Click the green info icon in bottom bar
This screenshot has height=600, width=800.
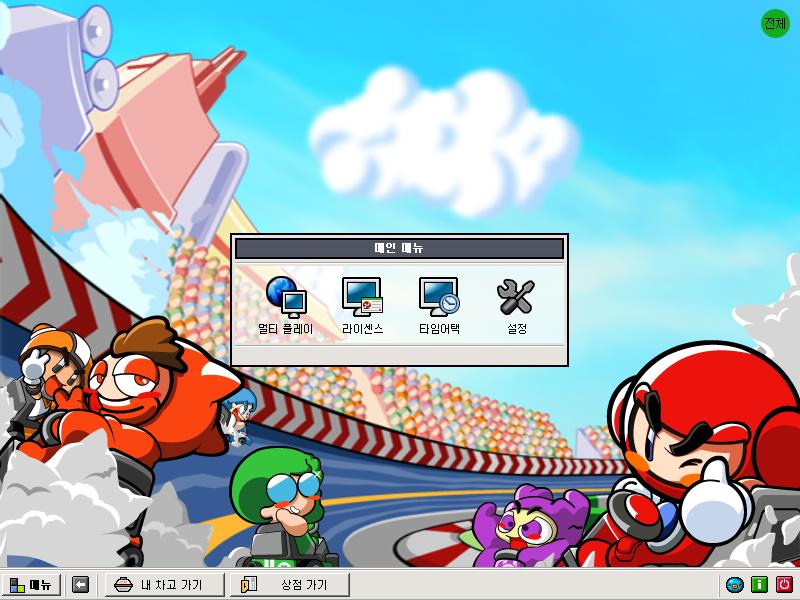click(759, 585)
